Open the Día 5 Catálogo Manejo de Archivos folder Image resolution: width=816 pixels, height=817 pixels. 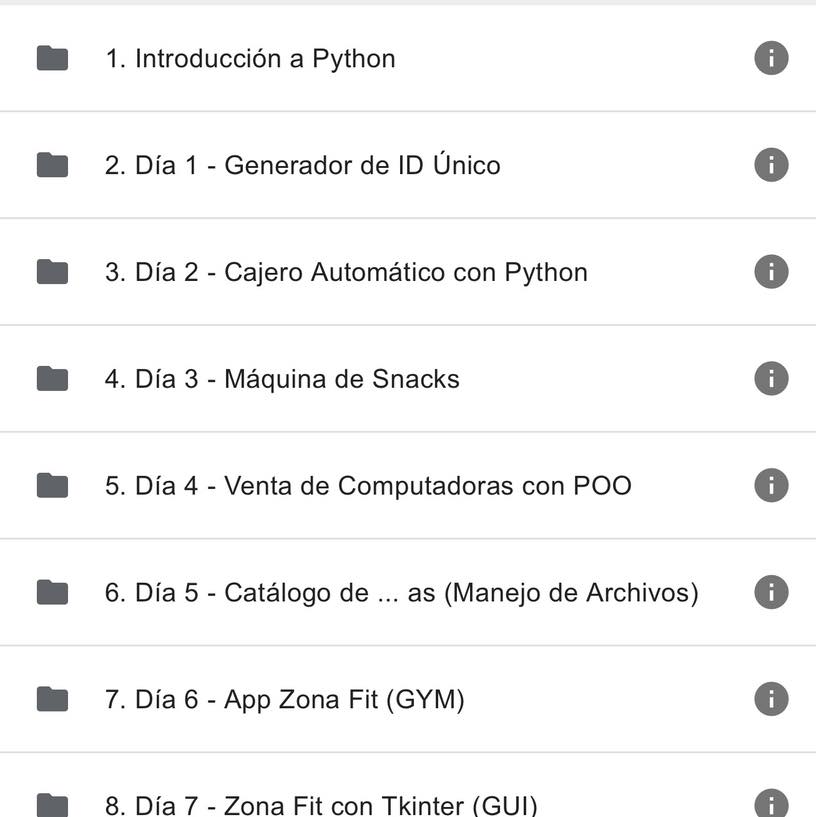408,592
